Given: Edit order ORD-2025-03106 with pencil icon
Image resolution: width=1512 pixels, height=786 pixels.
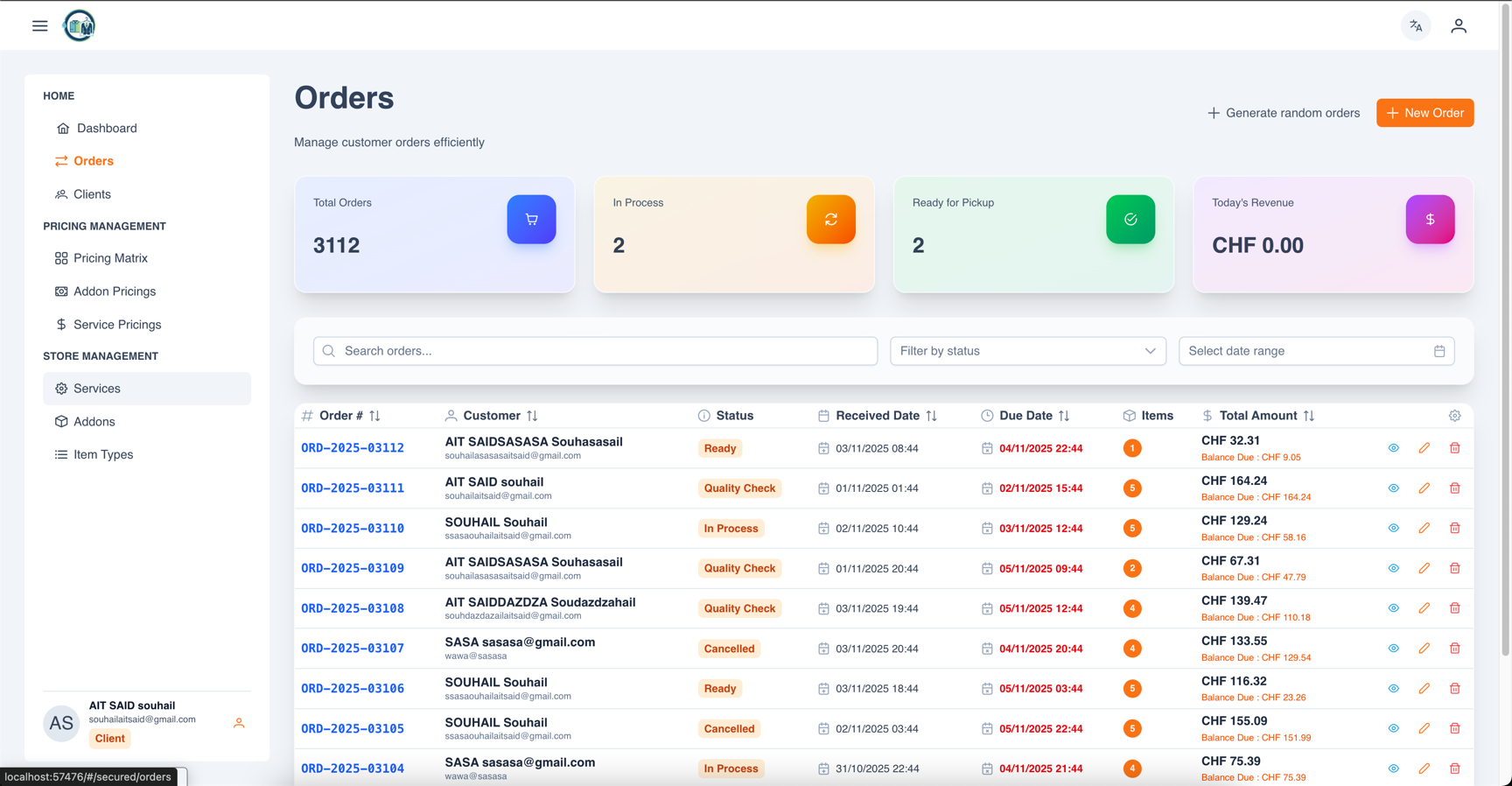Looking at the screenshot, I should [x=1424, y=689].
